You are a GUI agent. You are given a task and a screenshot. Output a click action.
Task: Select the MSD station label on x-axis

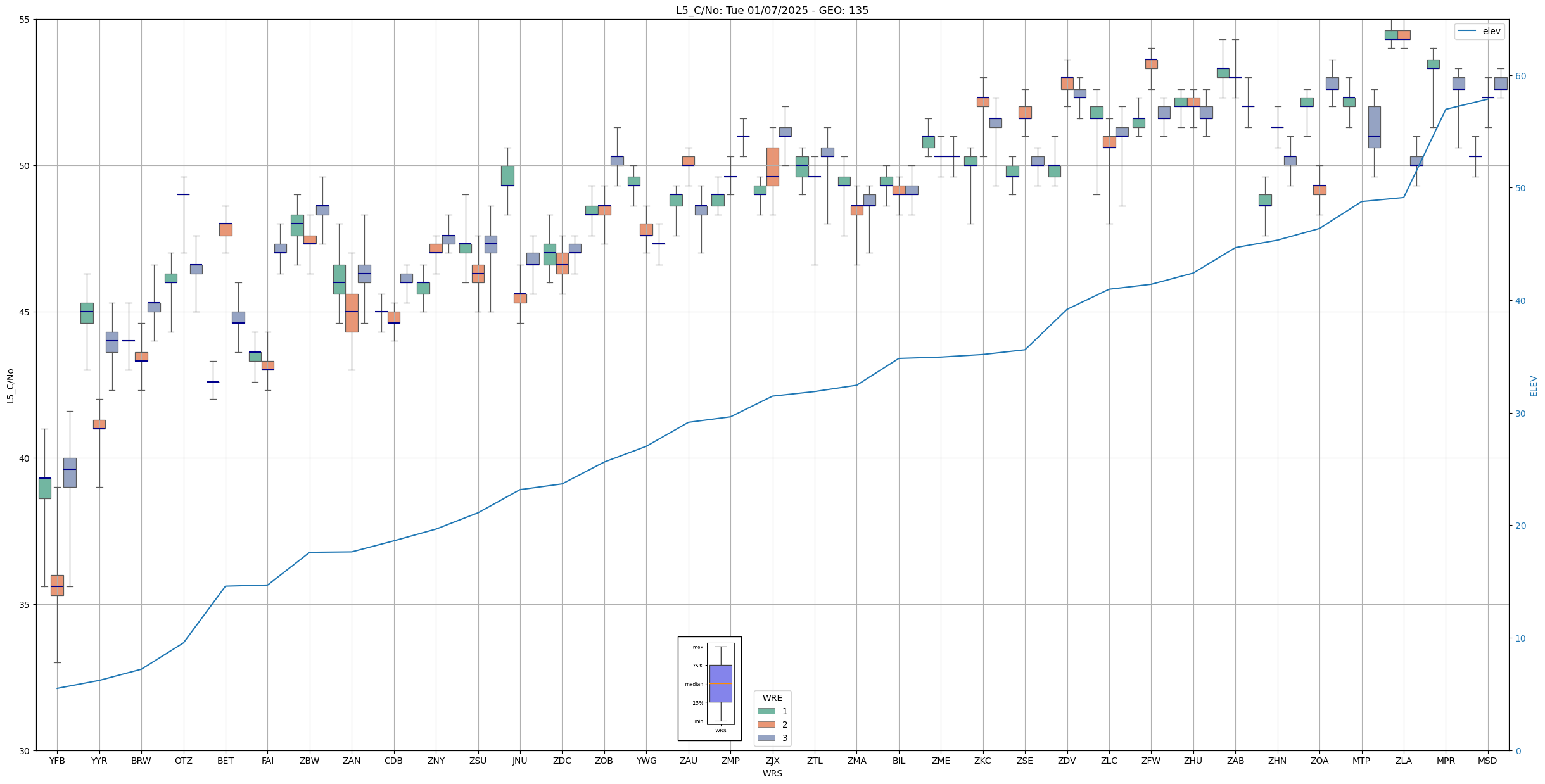(1487, 761)
